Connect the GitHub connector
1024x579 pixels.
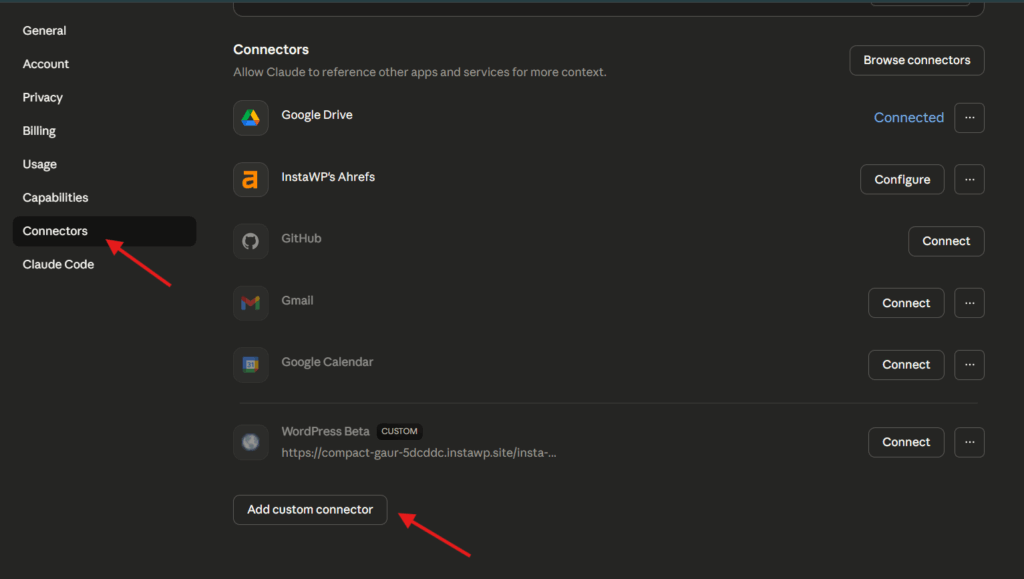(946, 242)
